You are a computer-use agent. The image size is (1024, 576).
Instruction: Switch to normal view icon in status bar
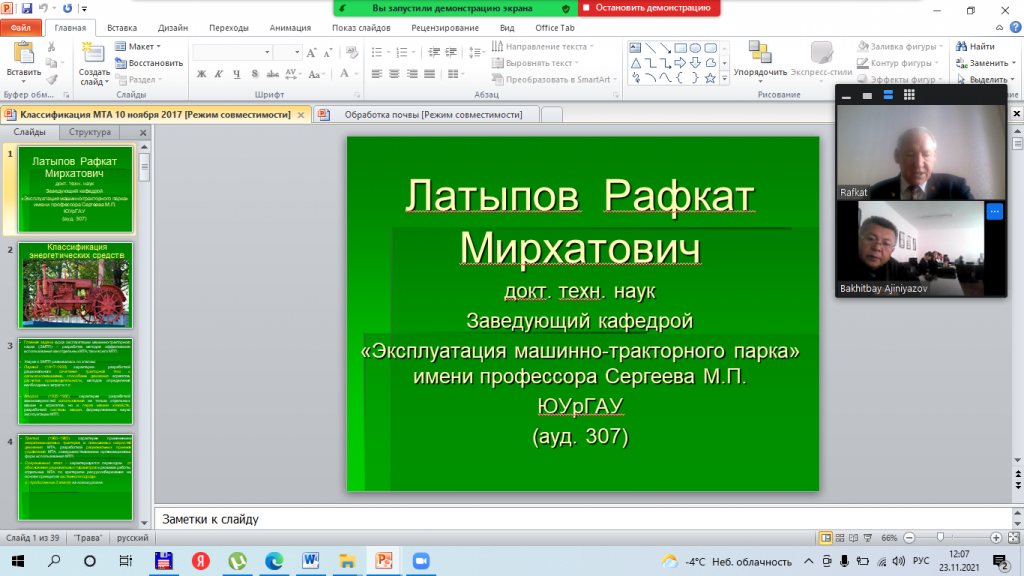pyautogui.click(x=825, y=537)
